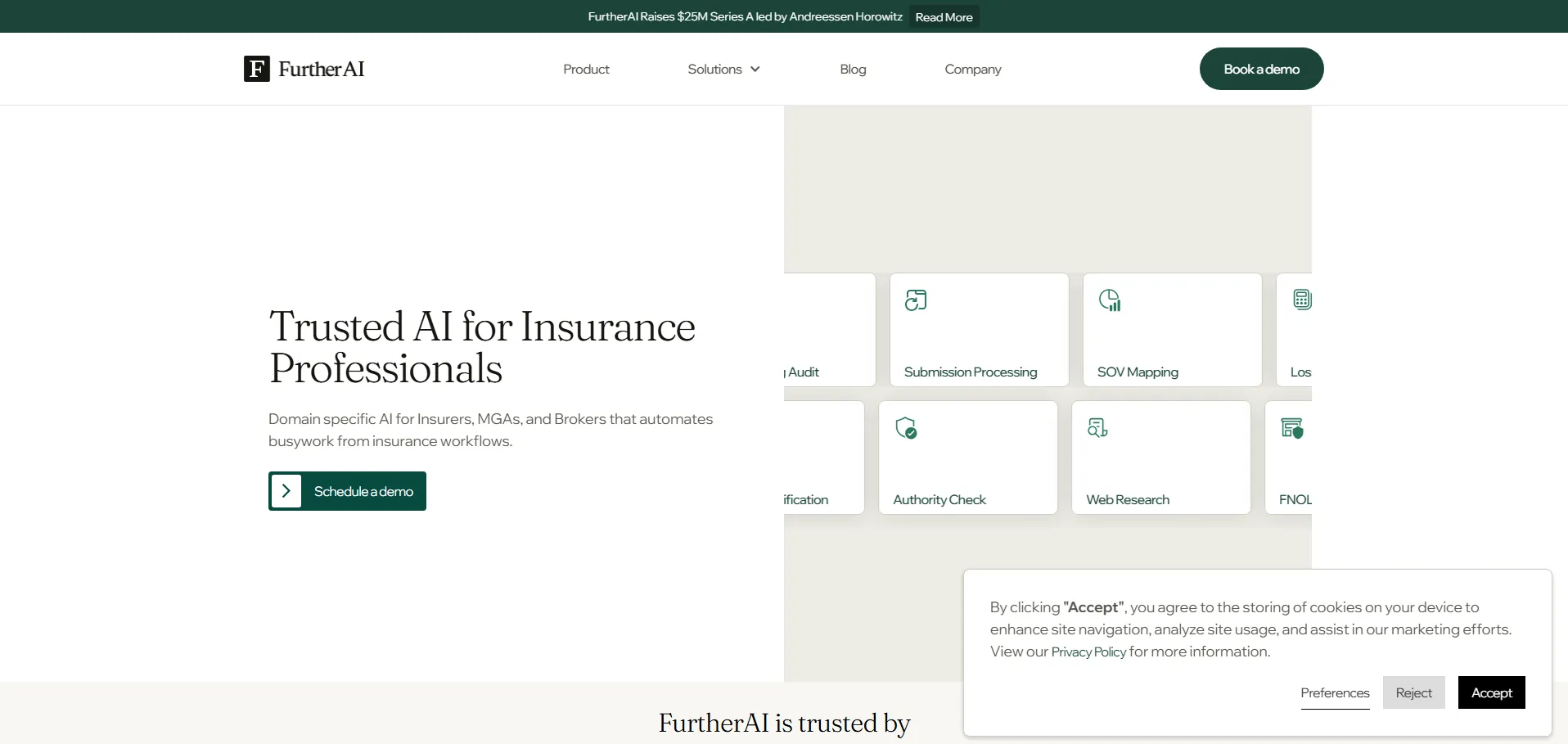This screenshot has width=1568, height=744.
Task: Select the Submission Processing card label
Action: click(971, 372)
